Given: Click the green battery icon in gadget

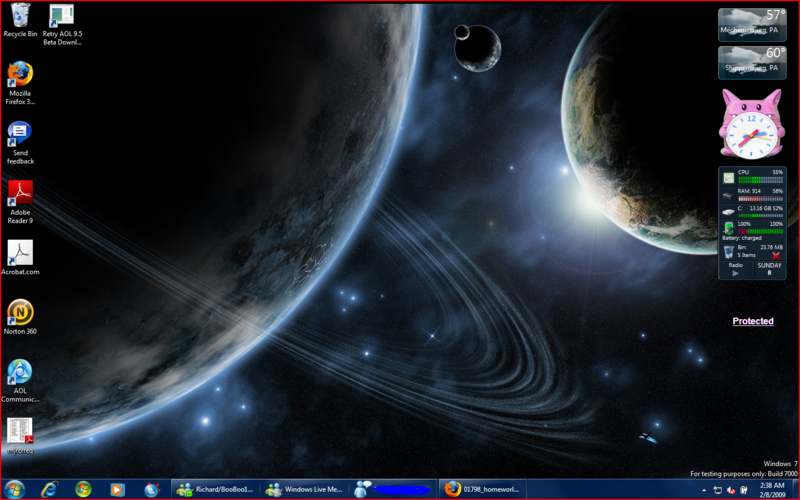Looking at the screenshot, I should tap(729, 228).
